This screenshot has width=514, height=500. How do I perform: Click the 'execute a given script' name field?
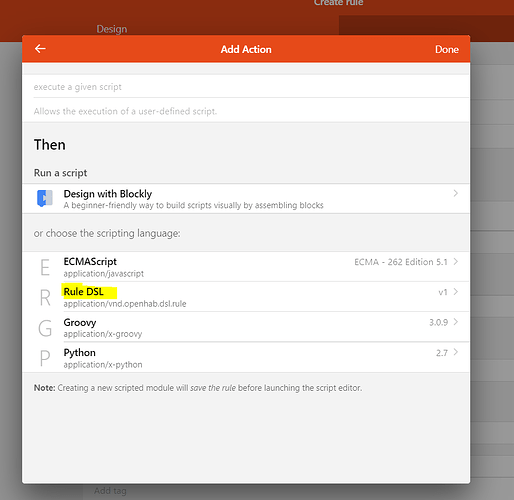click(251, 87)
